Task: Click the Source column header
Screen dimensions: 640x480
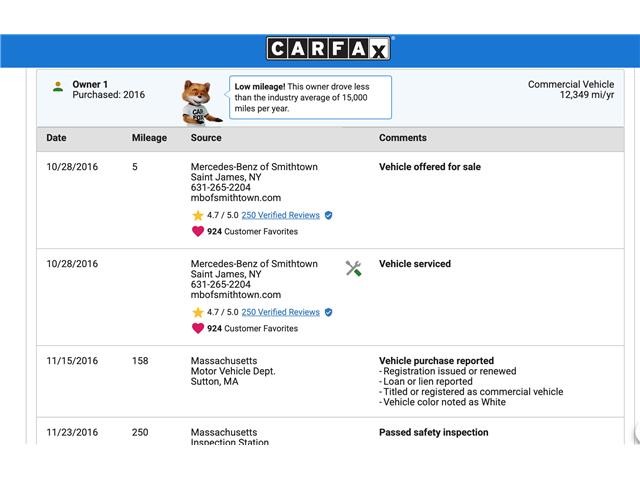Action: pos(206,138)
